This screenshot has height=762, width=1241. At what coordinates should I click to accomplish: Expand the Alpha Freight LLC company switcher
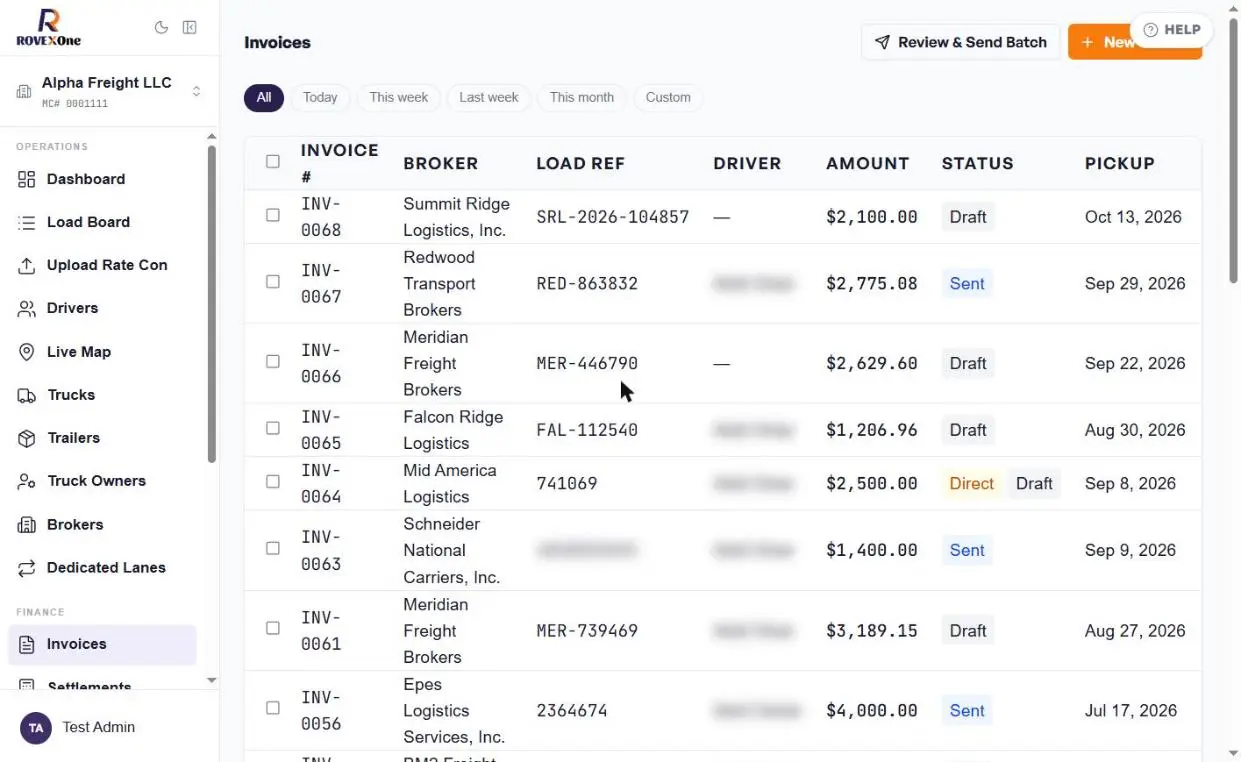coord(109,92)
